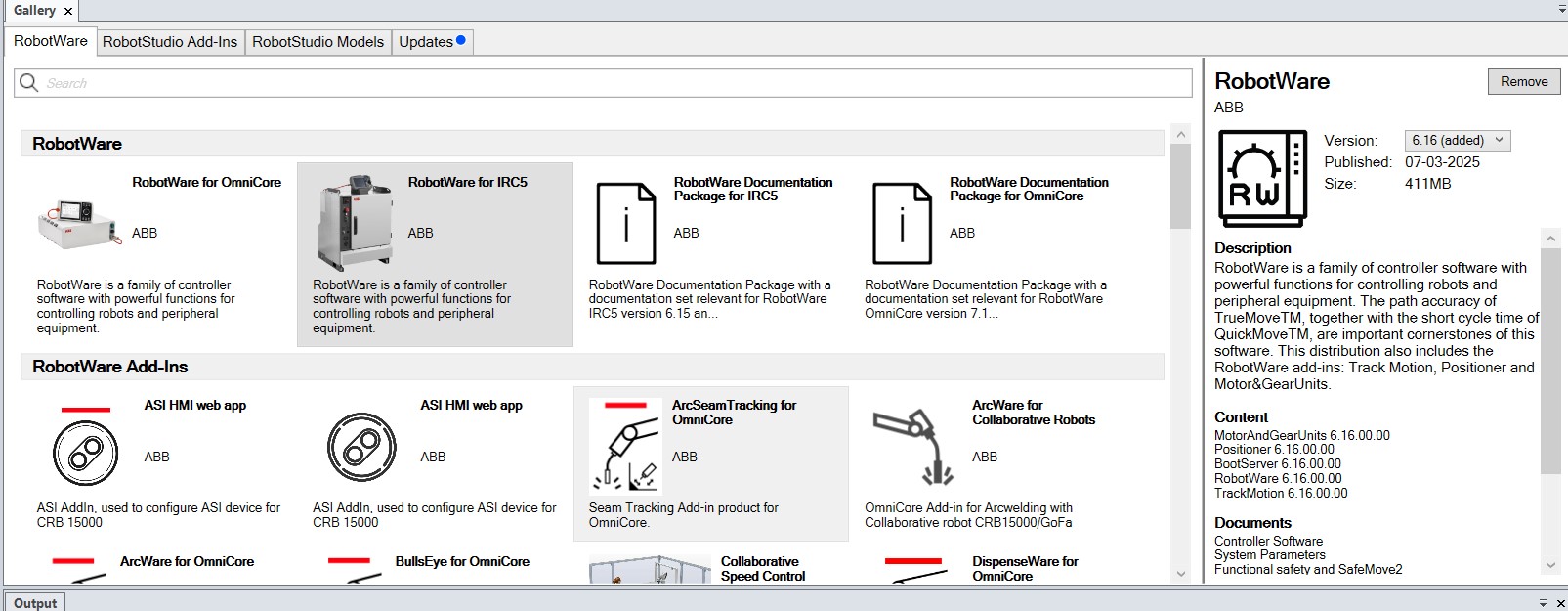Viewport: 1568px width, 611px height.
Task: Click the RW logo in details panel
Action: tap(1262, 179)
